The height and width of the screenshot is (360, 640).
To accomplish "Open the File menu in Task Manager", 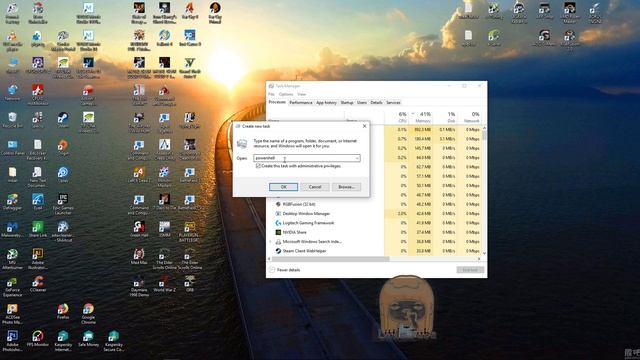I will click(x=271, y=94).
